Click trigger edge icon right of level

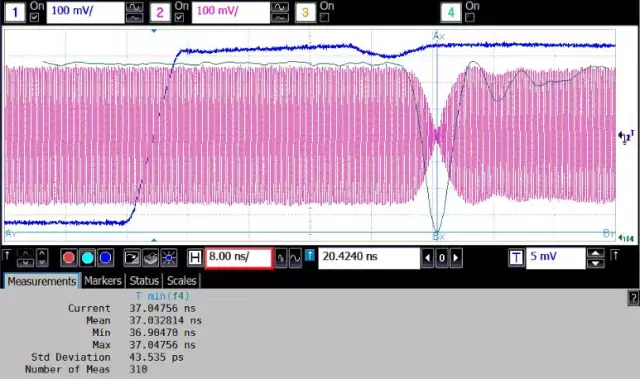pos(615,255)
